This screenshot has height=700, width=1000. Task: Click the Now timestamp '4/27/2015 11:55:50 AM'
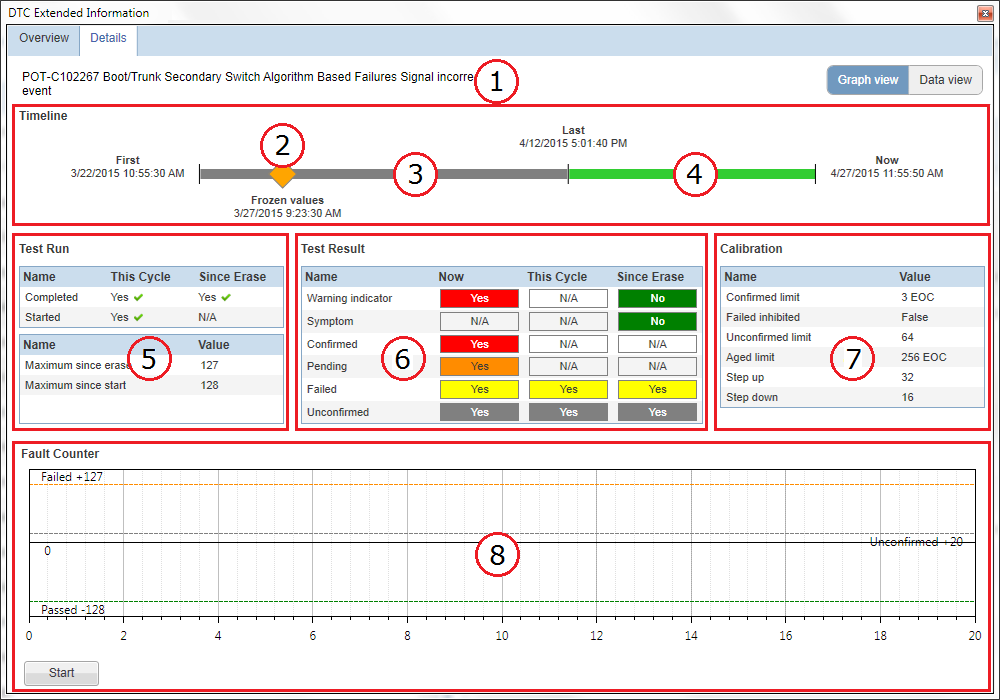click(886, 173)
